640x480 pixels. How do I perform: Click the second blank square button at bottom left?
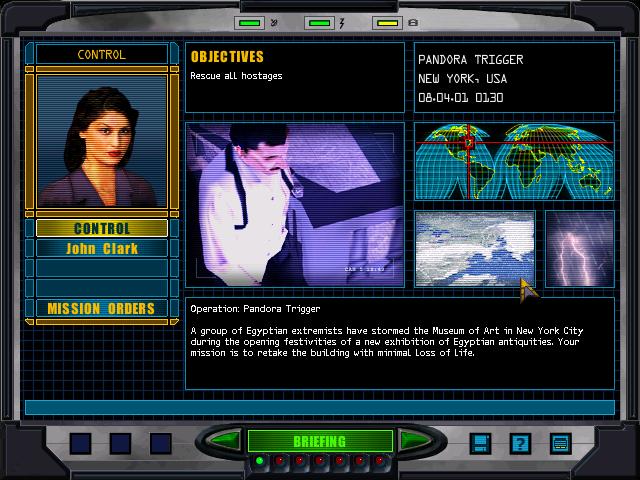(121, 443)
